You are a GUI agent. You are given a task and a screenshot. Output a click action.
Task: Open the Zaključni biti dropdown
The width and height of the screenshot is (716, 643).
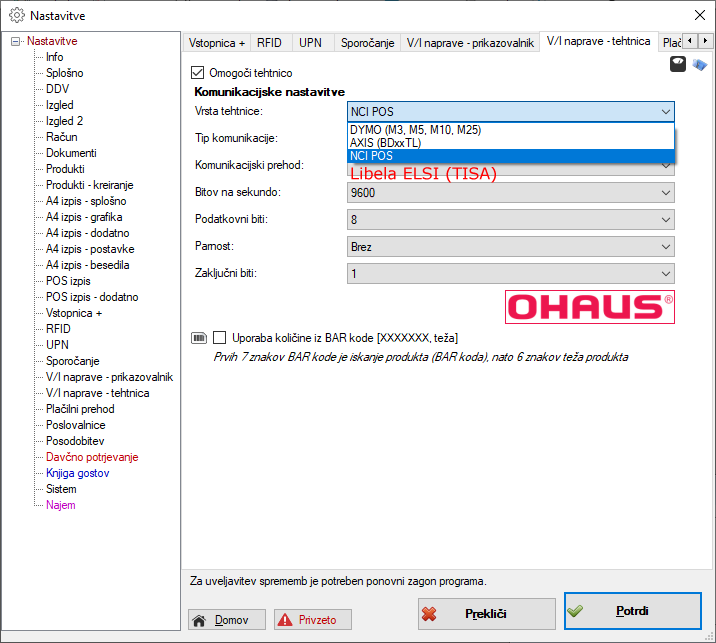(510, 273)
